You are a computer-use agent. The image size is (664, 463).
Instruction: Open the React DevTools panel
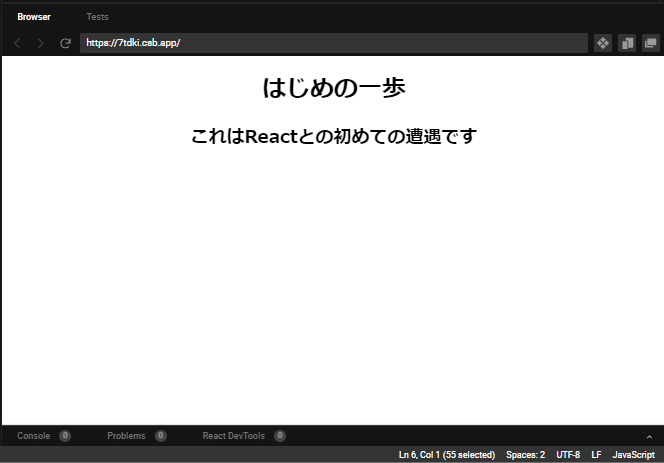click(233, 436)
